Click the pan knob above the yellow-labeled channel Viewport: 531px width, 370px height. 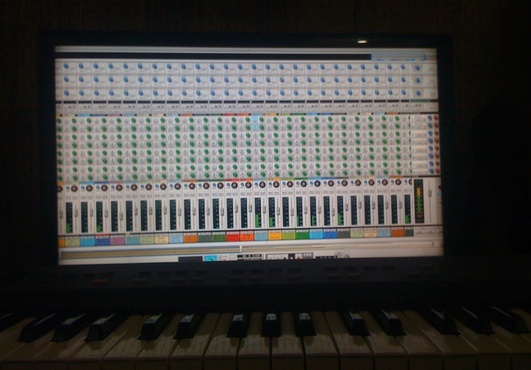pos(276,184)
